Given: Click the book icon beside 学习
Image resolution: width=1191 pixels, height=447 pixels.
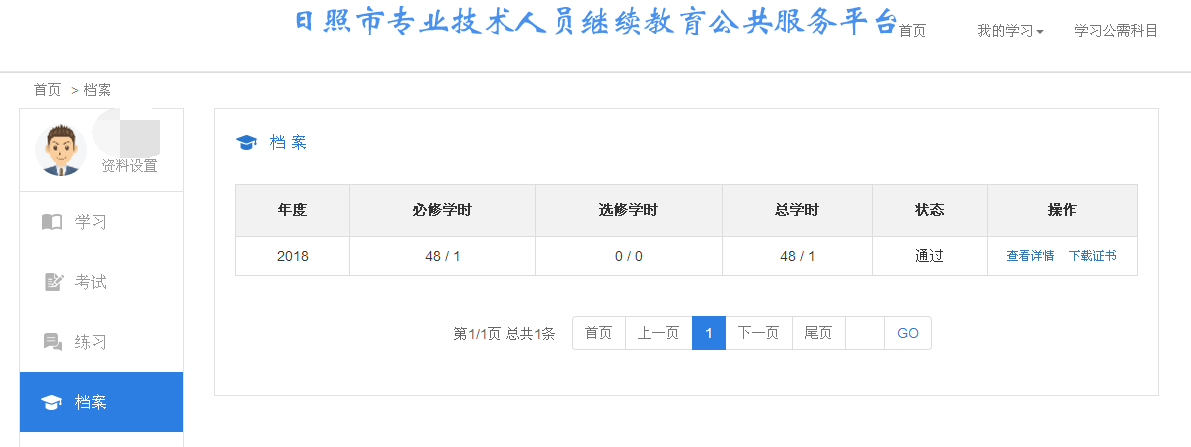Looking at the screenshot, I should pos(52,222).
